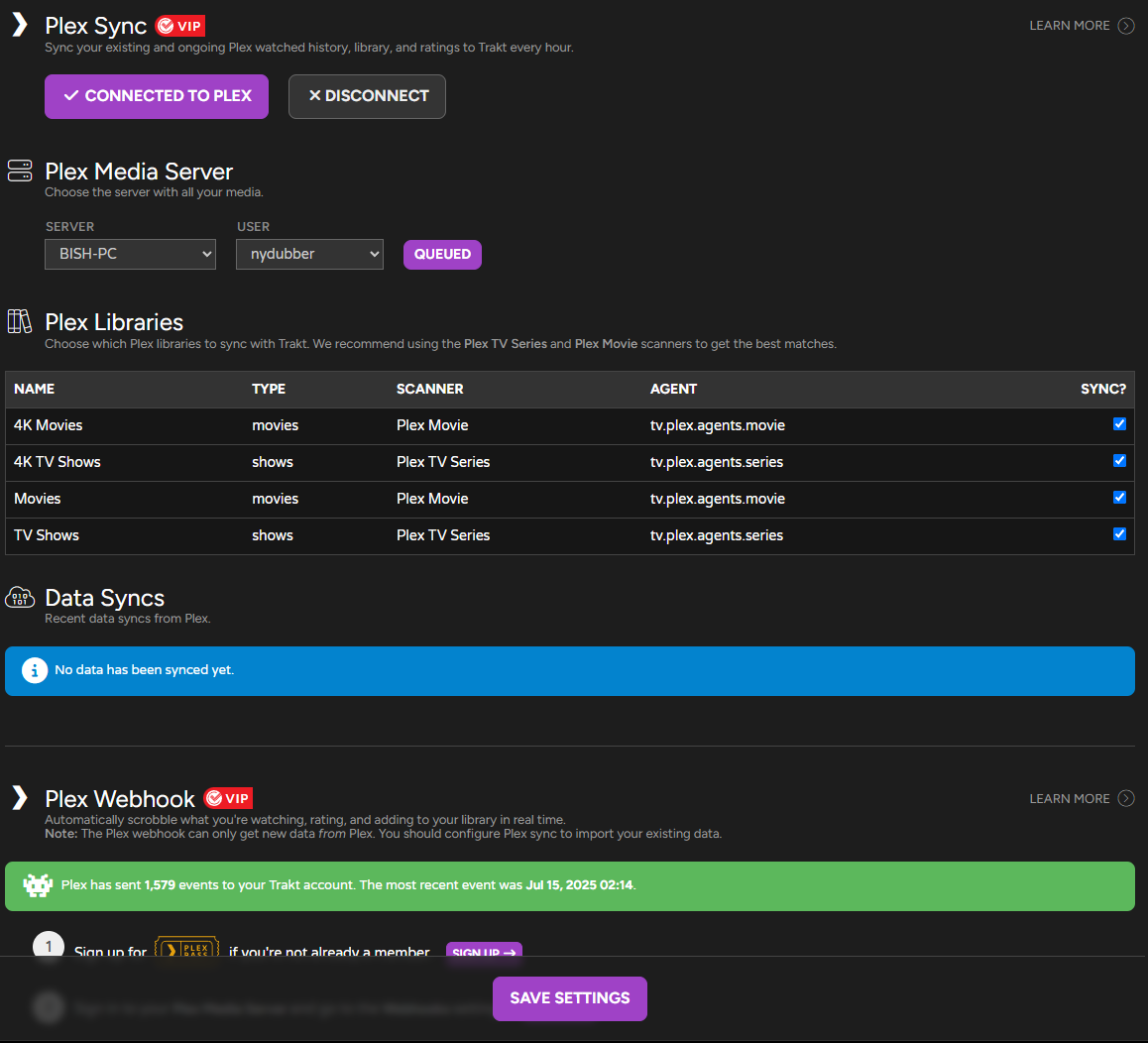Click the Sign Up button for Plex Pass

[484, 950]
